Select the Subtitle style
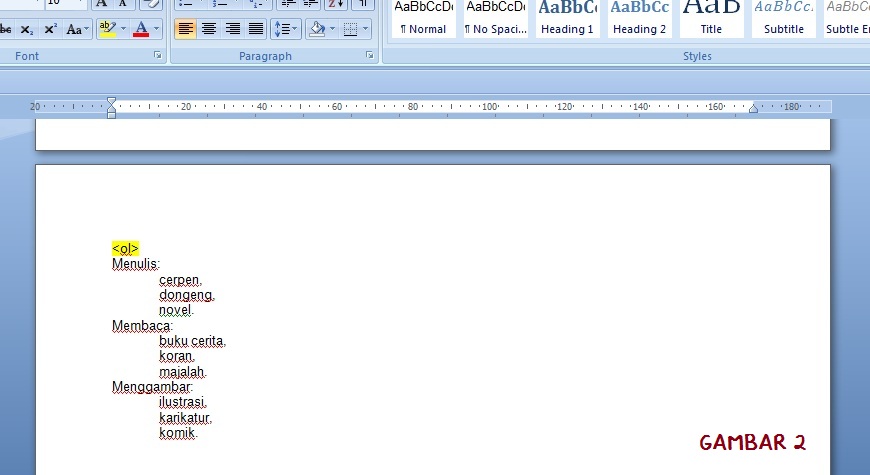The width and height of the screenshot is (870, 475). 784,18
